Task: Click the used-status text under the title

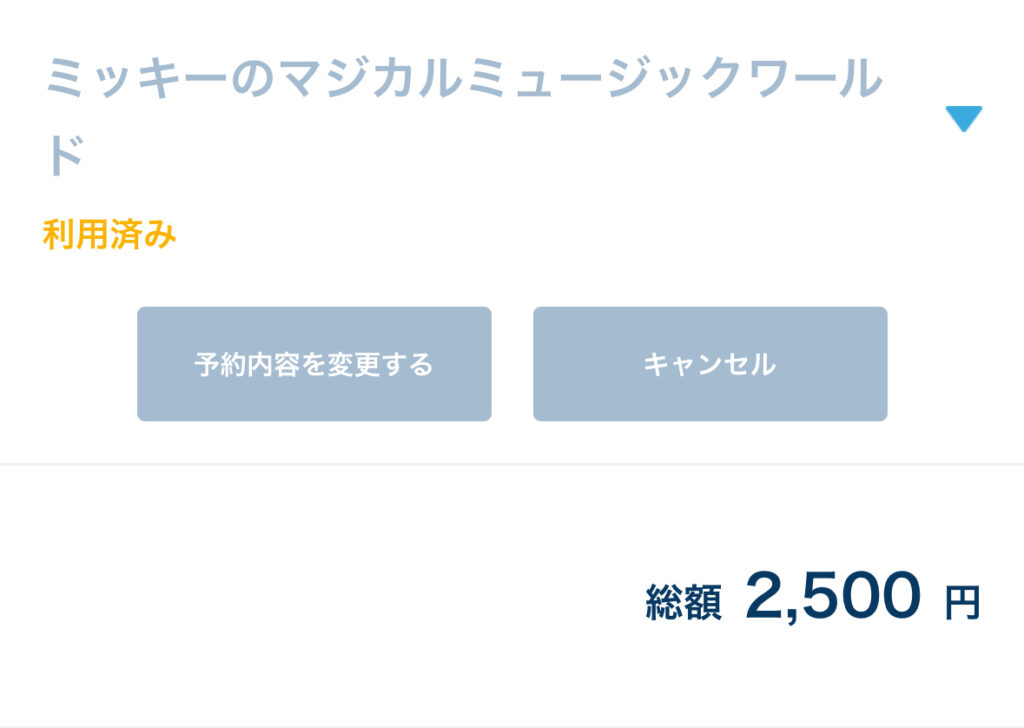Action: pyautogui.click(x=110, y=236)
